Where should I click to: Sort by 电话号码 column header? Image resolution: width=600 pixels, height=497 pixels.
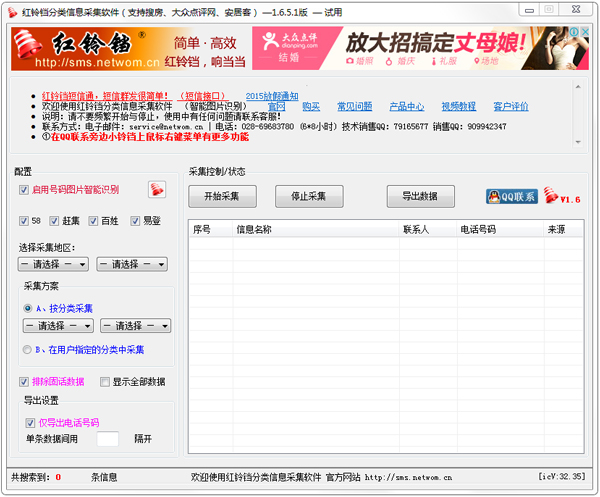click(x=501, y=230)
